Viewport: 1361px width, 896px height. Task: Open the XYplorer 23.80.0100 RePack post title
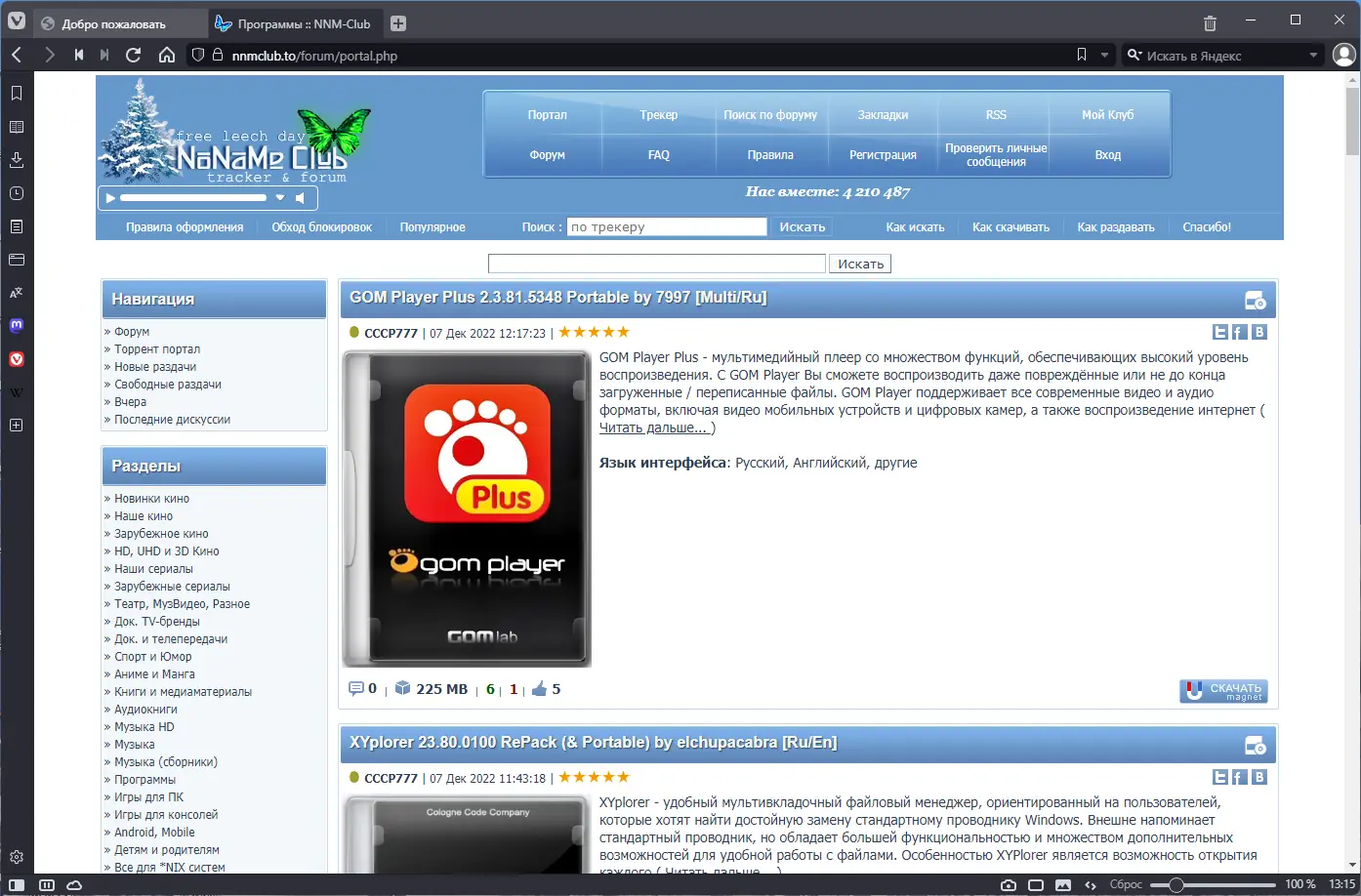coord(594,743)
